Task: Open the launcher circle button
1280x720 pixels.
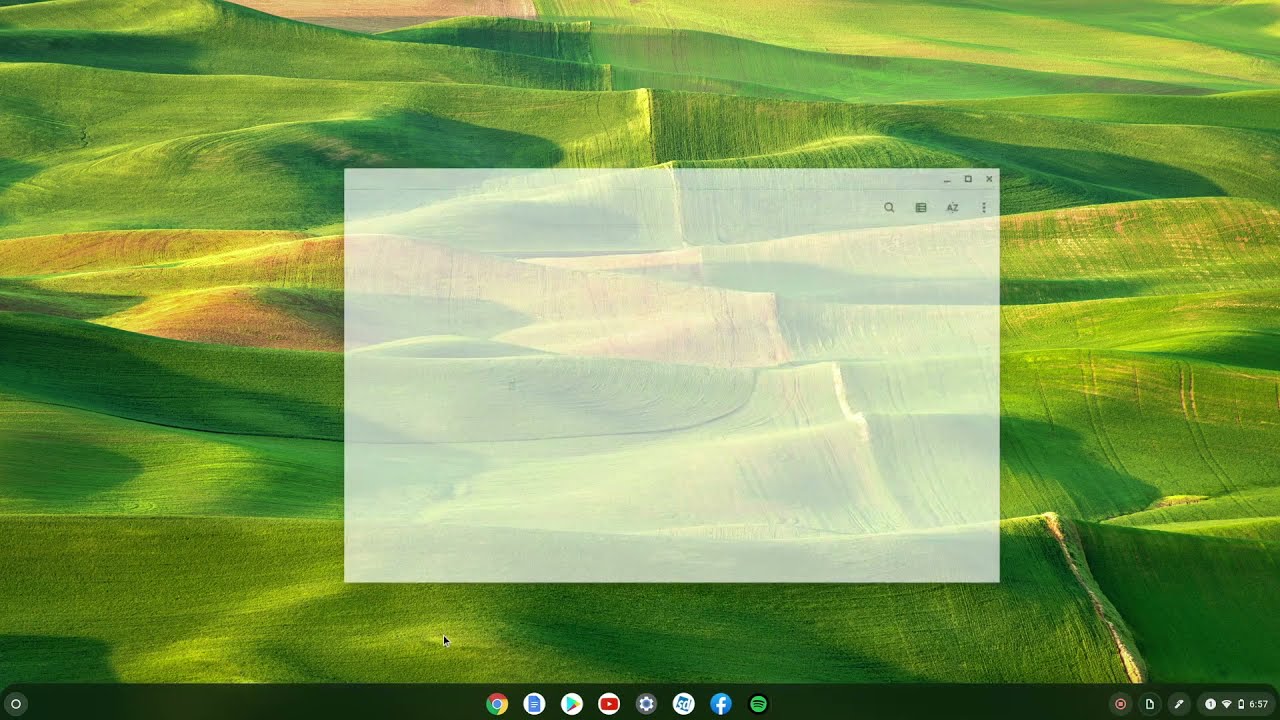Action: 15,704
